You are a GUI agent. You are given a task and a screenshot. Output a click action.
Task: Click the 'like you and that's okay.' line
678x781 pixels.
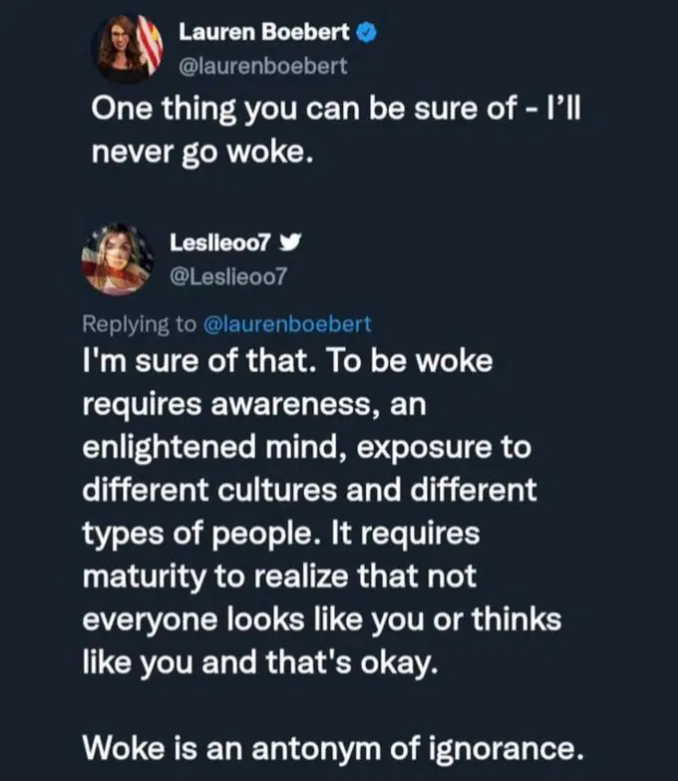[260, 663]
